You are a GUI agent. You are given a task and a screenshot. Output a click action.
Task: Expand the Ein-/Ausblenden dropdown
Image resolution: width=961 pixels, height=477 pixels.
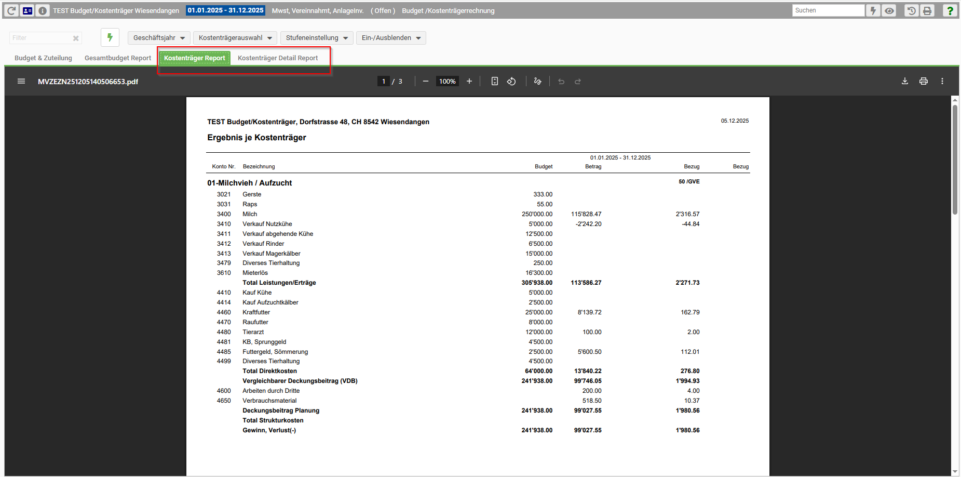pos(391,37)
